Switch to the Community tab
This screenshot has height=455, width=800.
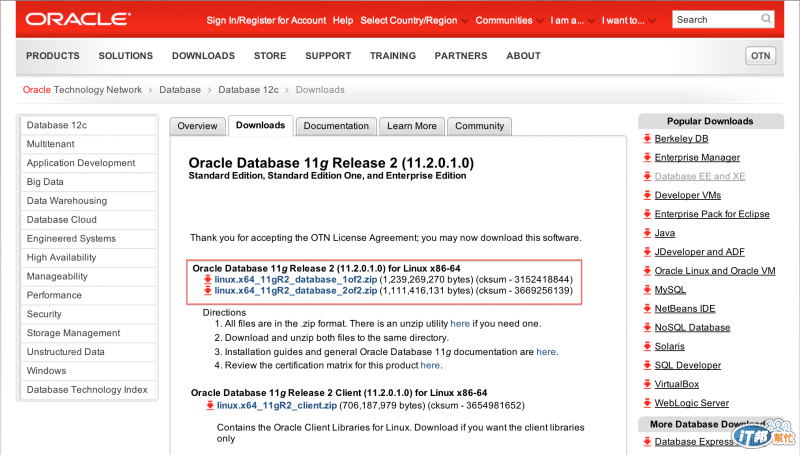480,126
